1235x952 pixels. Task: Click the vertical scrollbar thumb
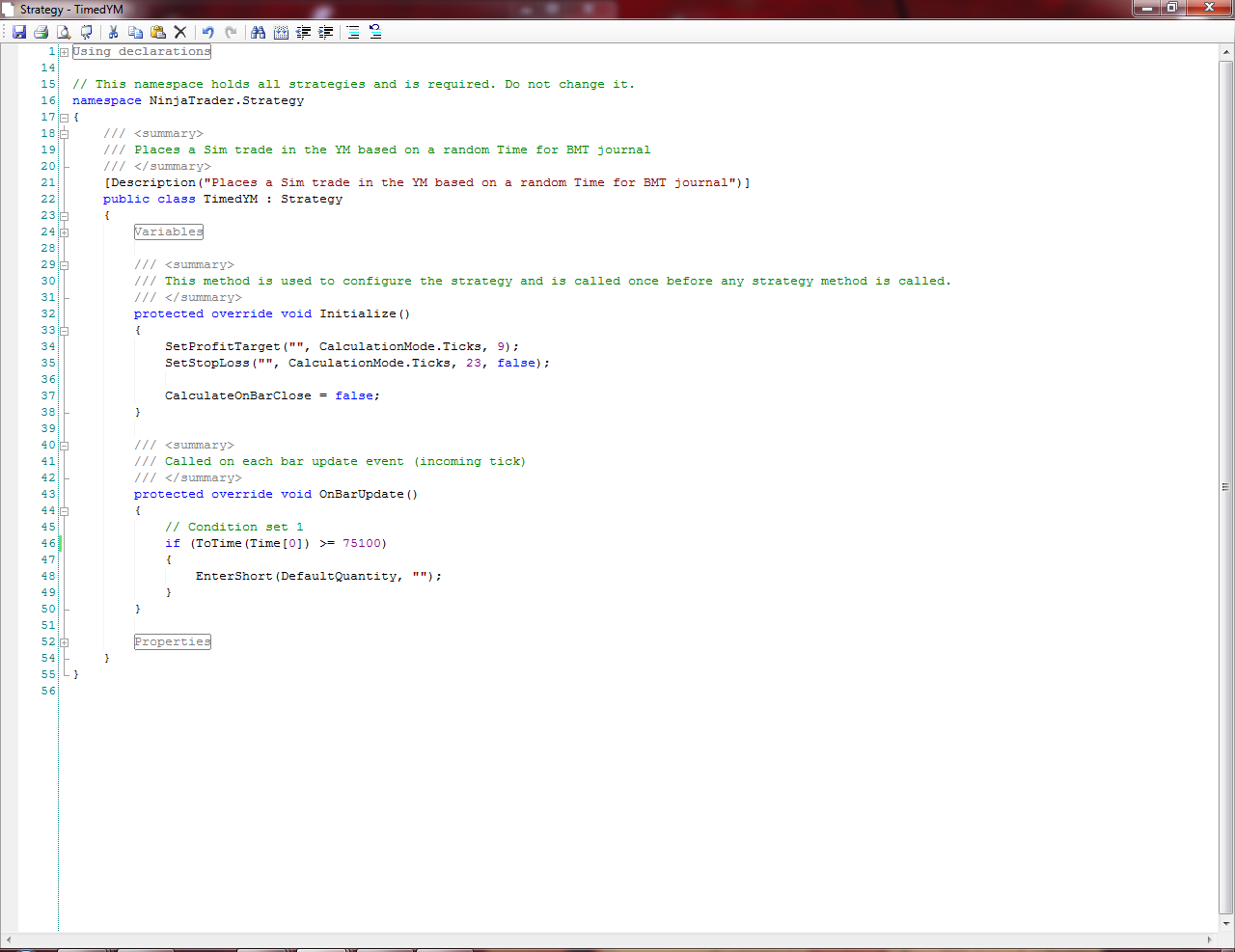point(1225,488)
